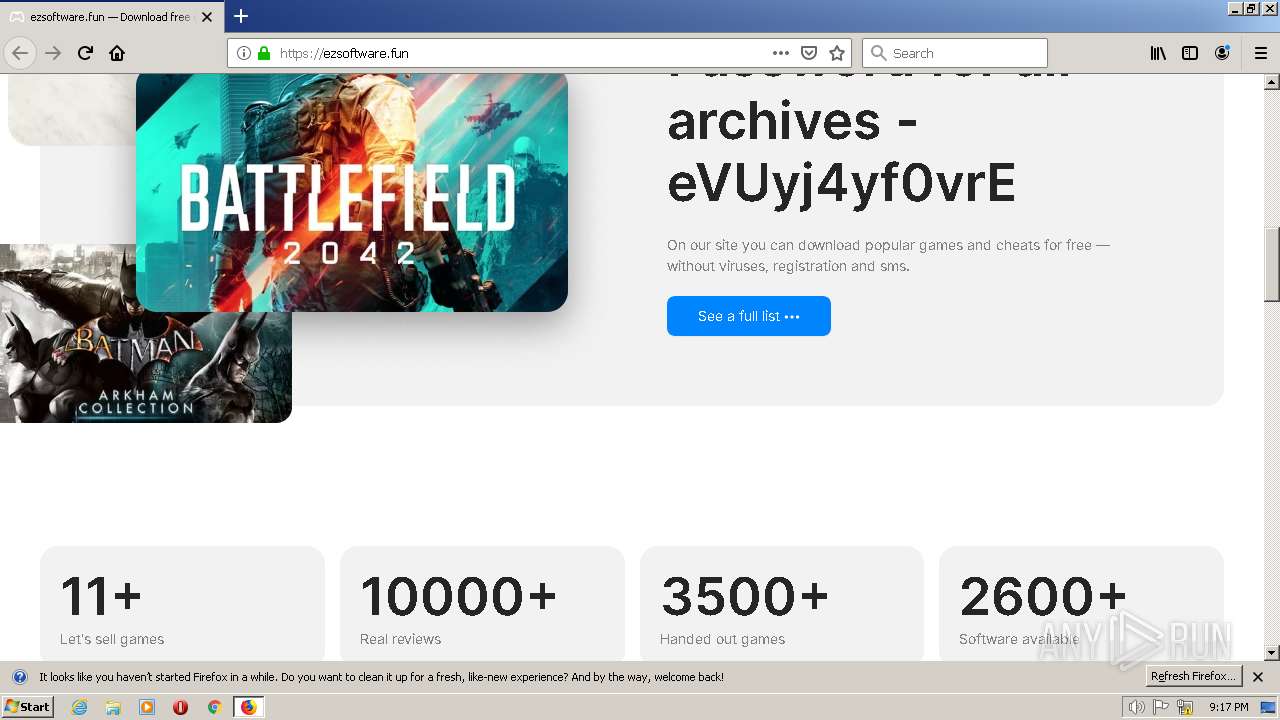This screenshot has height=720, width=1280.
Task: Select the ezsoftware.fun tab
Action: coord(110,17)
